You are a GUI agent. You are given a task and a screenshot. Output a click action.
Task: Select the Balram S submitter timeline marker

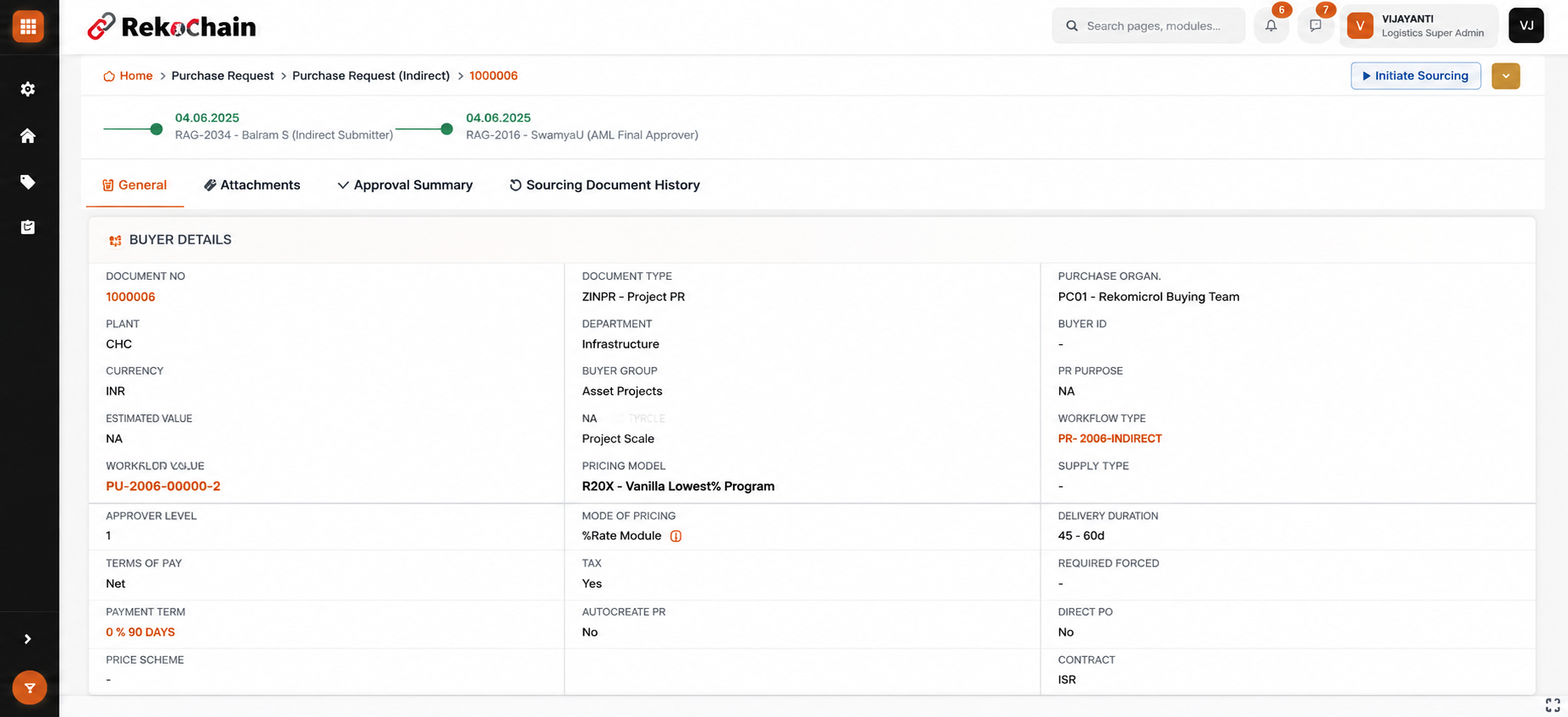pos(156,129)
